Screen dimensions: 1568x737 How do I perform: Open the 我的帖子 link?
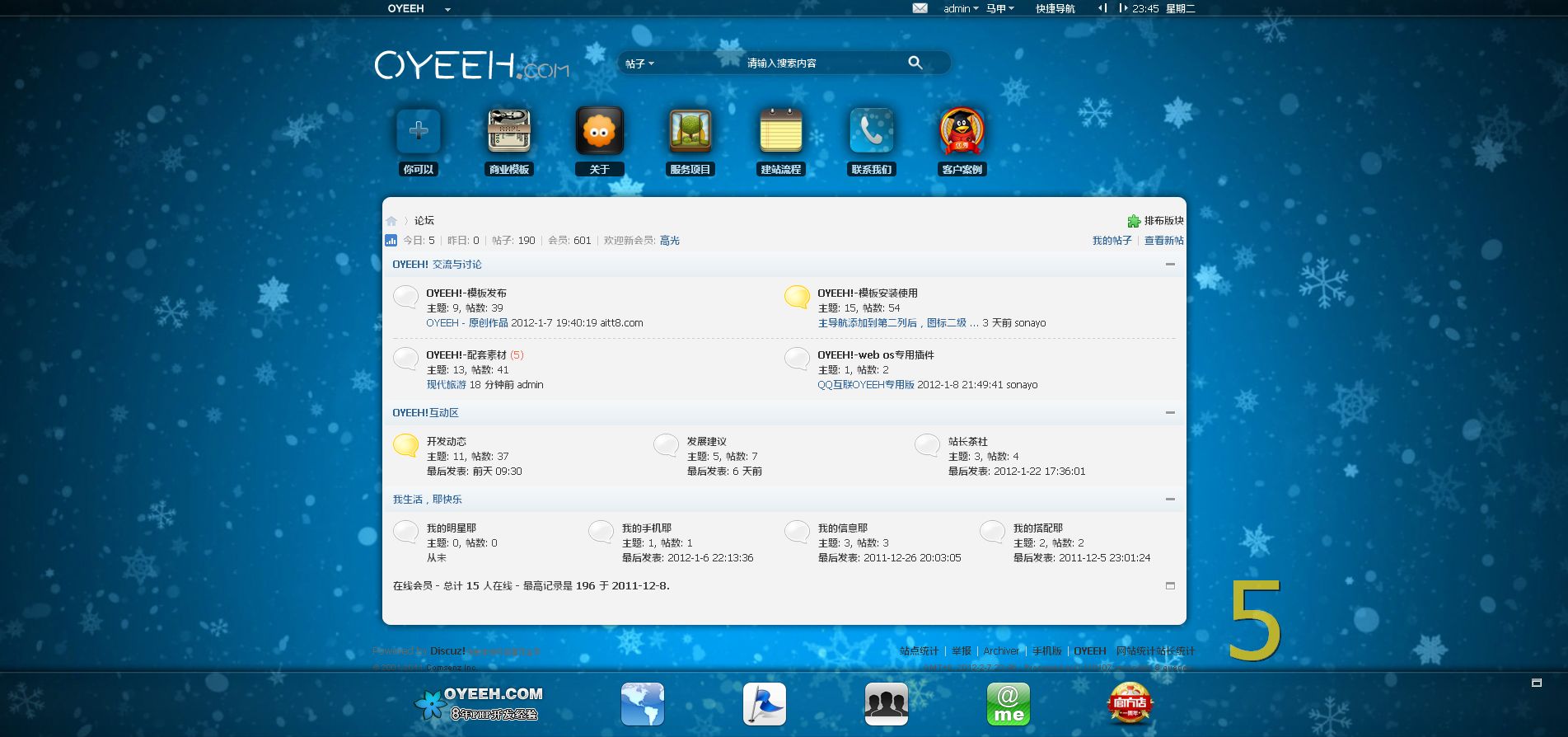[x=1112, y=241]
